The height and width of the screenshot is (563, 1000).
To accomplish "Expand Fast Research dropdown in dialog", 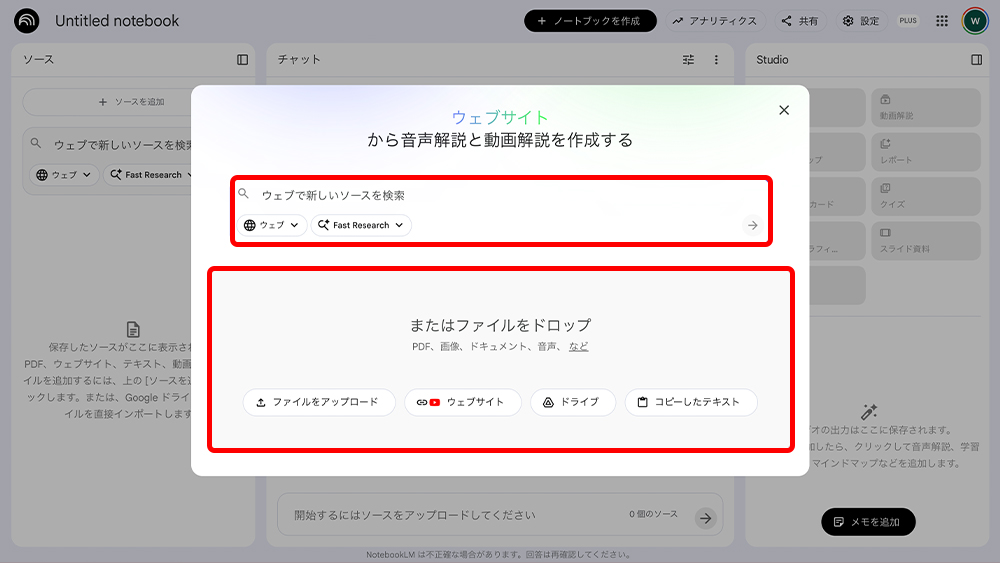I will click(361, 225).
